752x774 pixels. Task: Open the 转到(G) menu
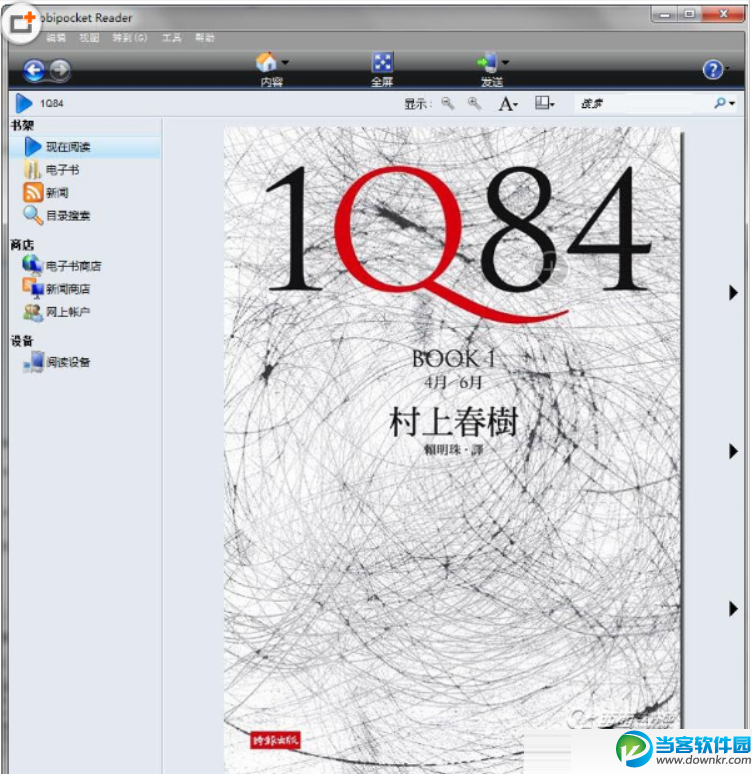[x=129, y=38]
